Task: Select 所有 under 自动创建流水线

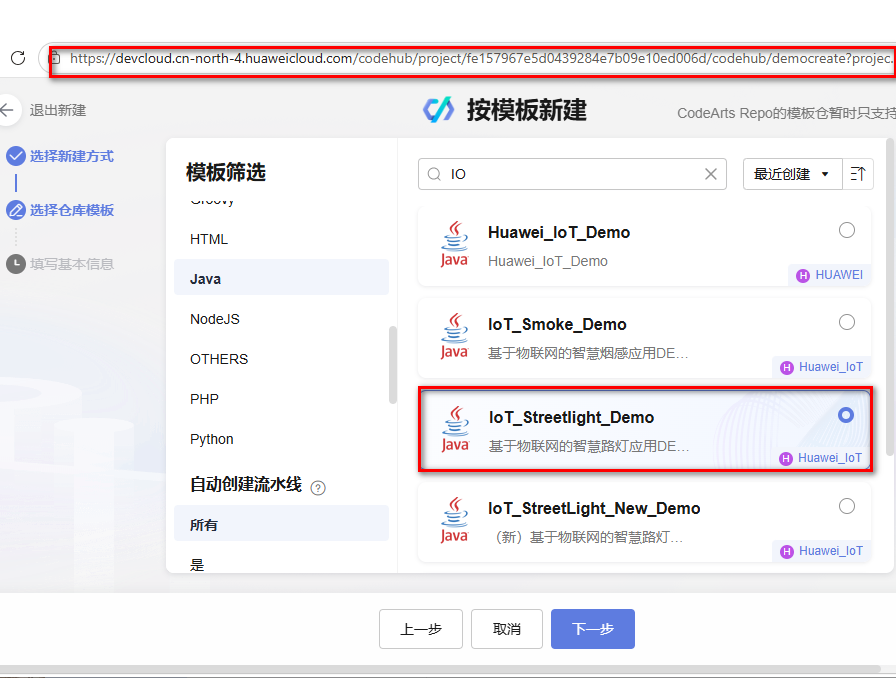Action: [281, 523]
